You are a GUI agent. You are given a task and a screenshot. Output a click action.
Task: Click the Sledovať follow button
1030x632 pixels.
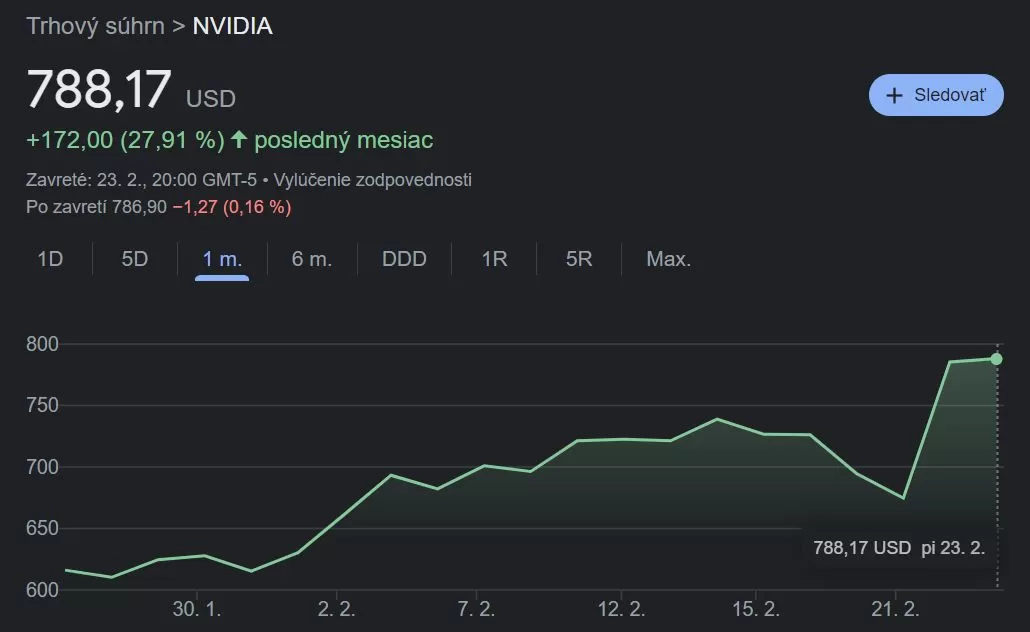click(935, 94)
